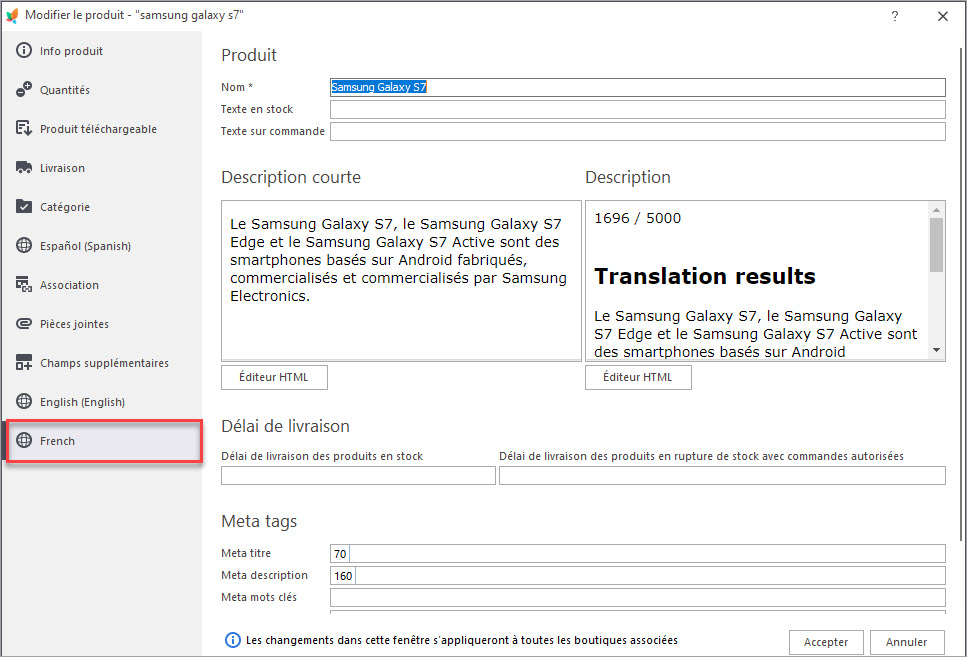967x657 pixels.
Task: Select the Español (Spanish) language label
Action: 86,246
